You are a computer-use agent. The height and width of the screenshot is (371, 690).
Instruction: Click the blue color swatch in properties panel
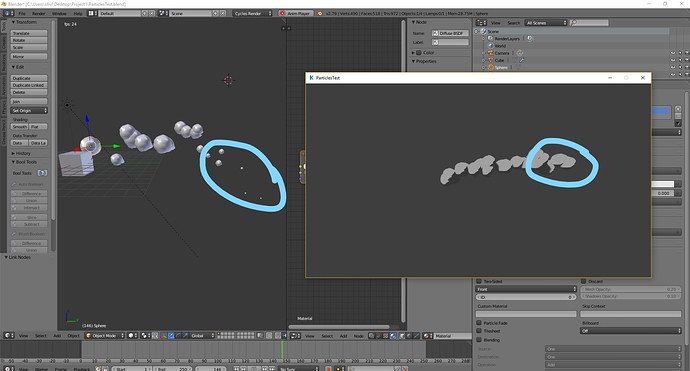[661, 111]
